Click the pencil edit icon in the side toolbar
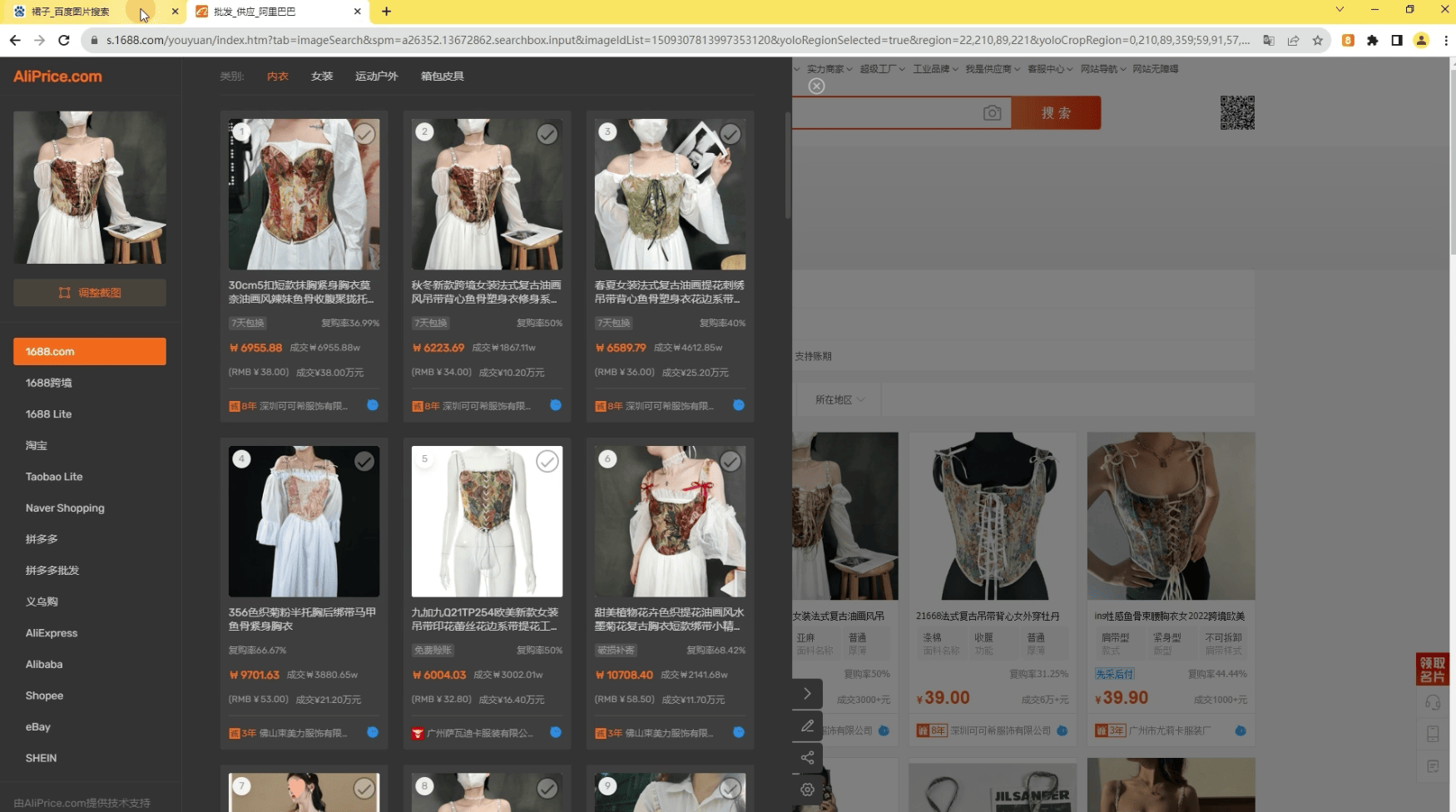The image size is (1456, 812). coord(807,726)
